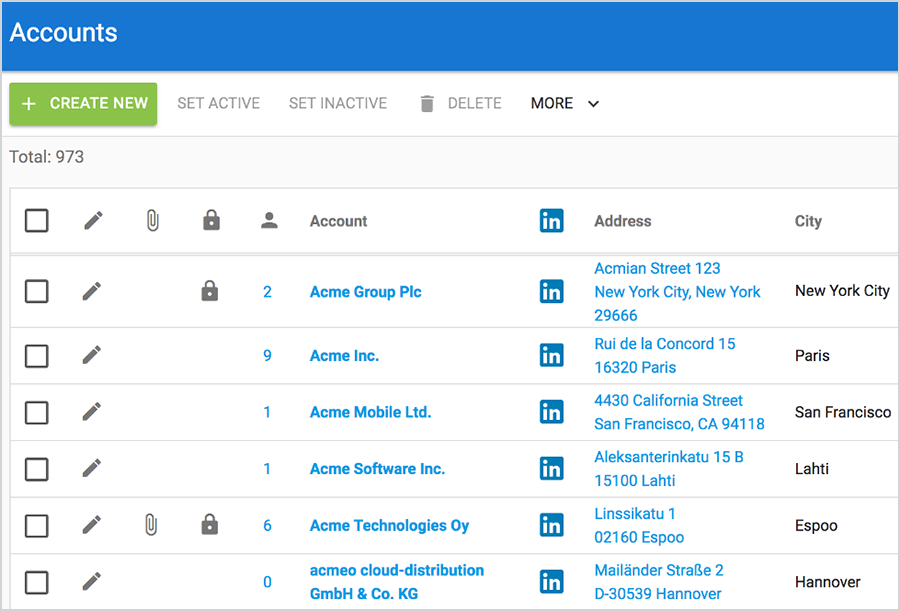Viewport: 900px width, 611px height.
Task: Edit Acme Group Plc with pencil icon
Action: (x=92, y=291)
